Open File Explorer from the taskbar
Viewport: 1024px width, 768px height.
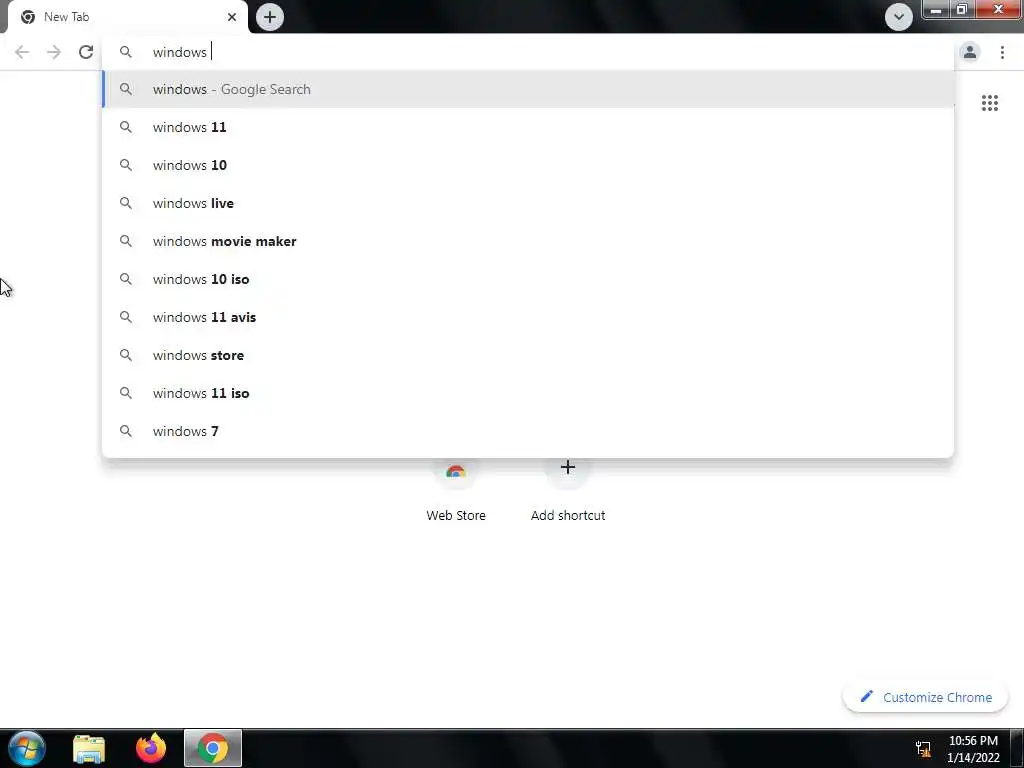[x=89, y=748]
